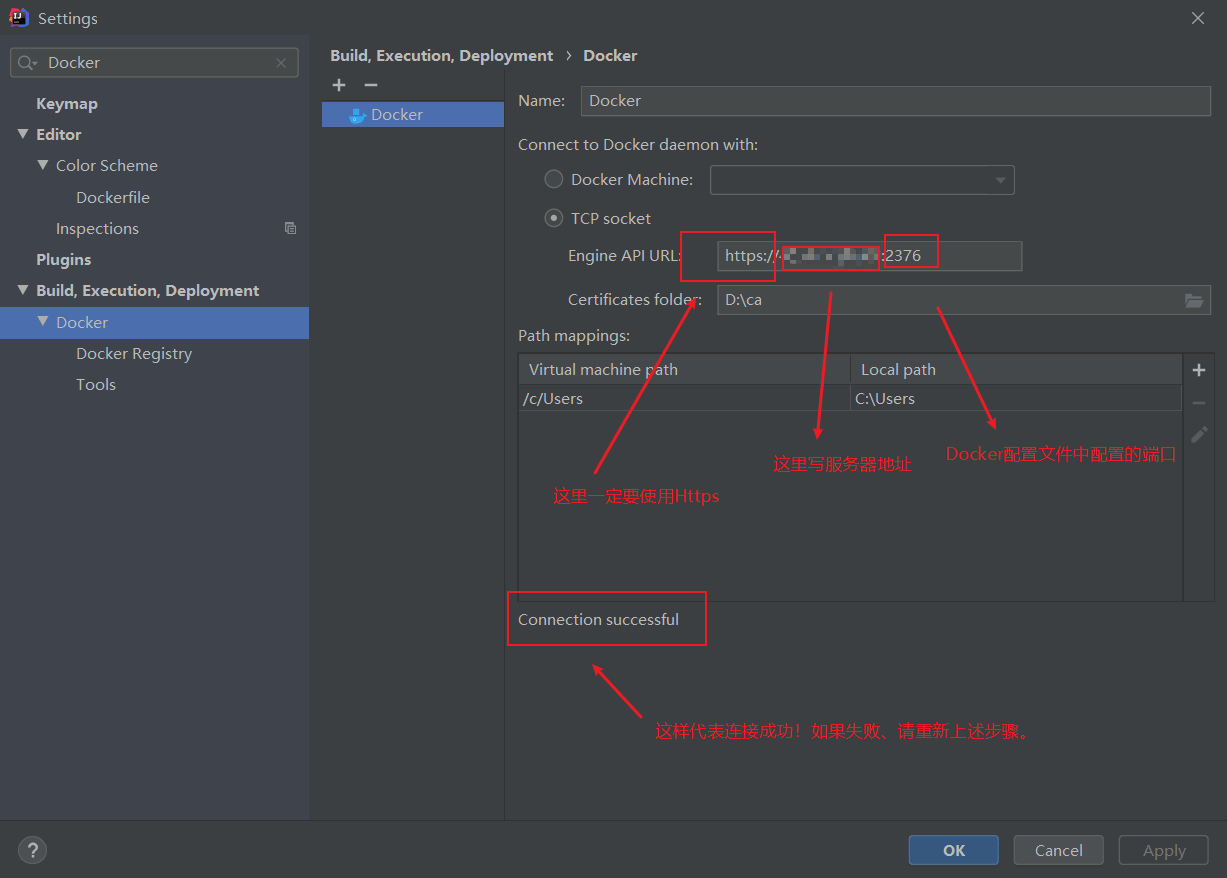Open the help question mark

pyautogui.click(x=33, y=850)
